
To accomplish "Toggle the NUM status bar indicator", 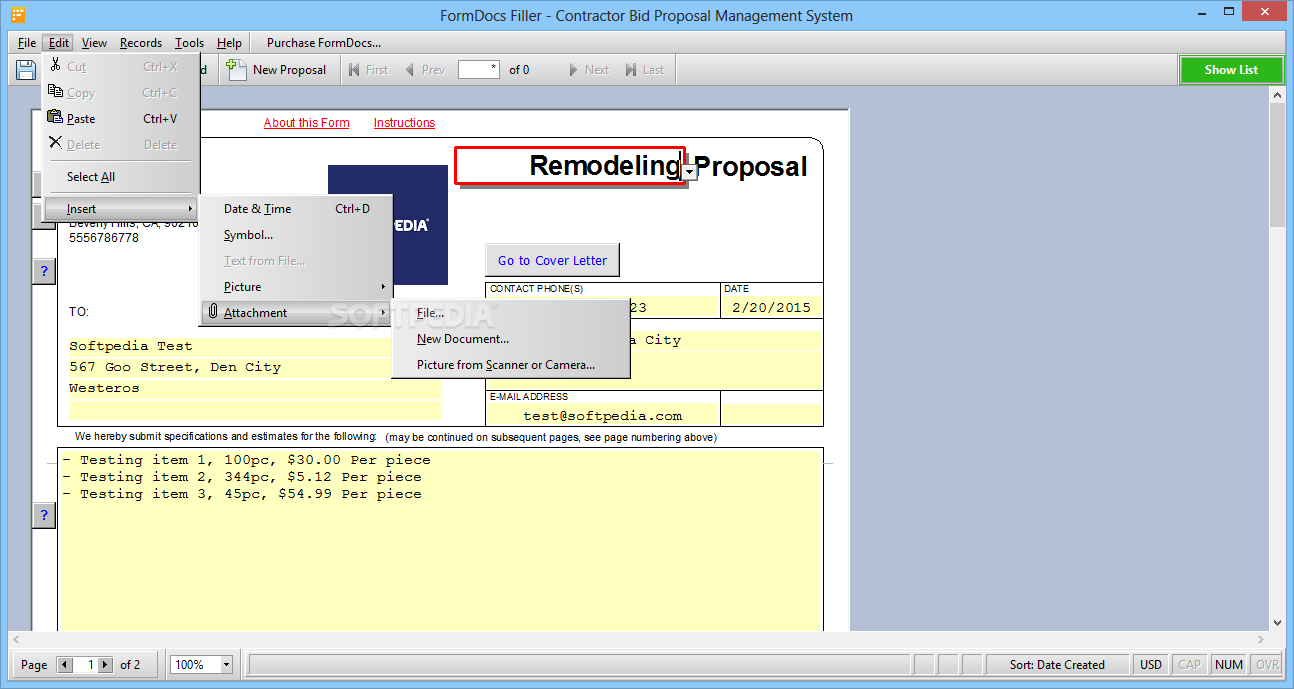I will point(1229,665).
